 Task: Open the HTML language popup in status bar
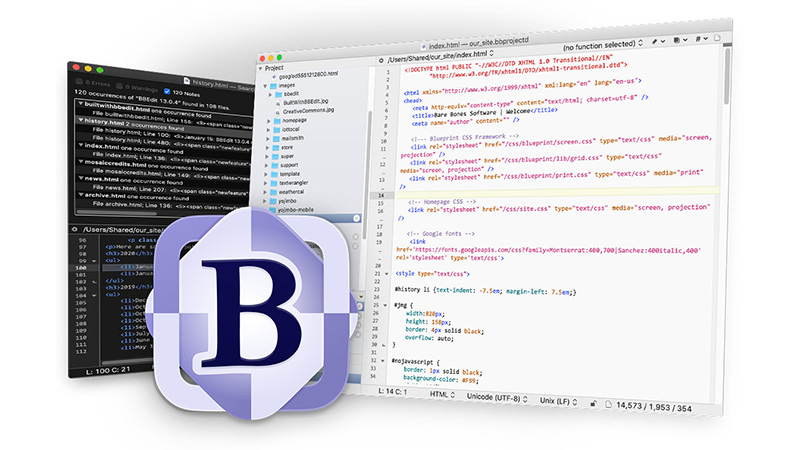(x=442, y=394)
